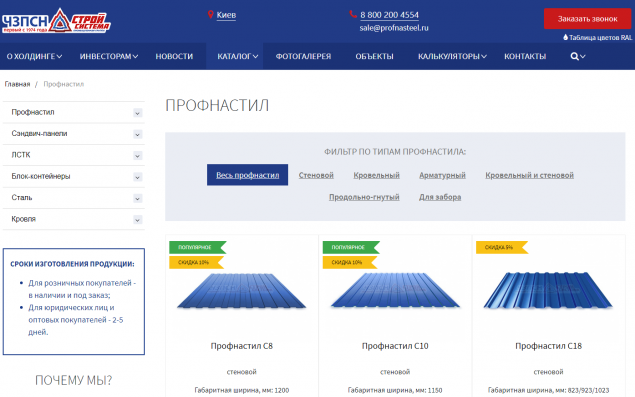Screen dimensions: 635x397
Task: Click the red location pin icon
Action: (211, 15)
